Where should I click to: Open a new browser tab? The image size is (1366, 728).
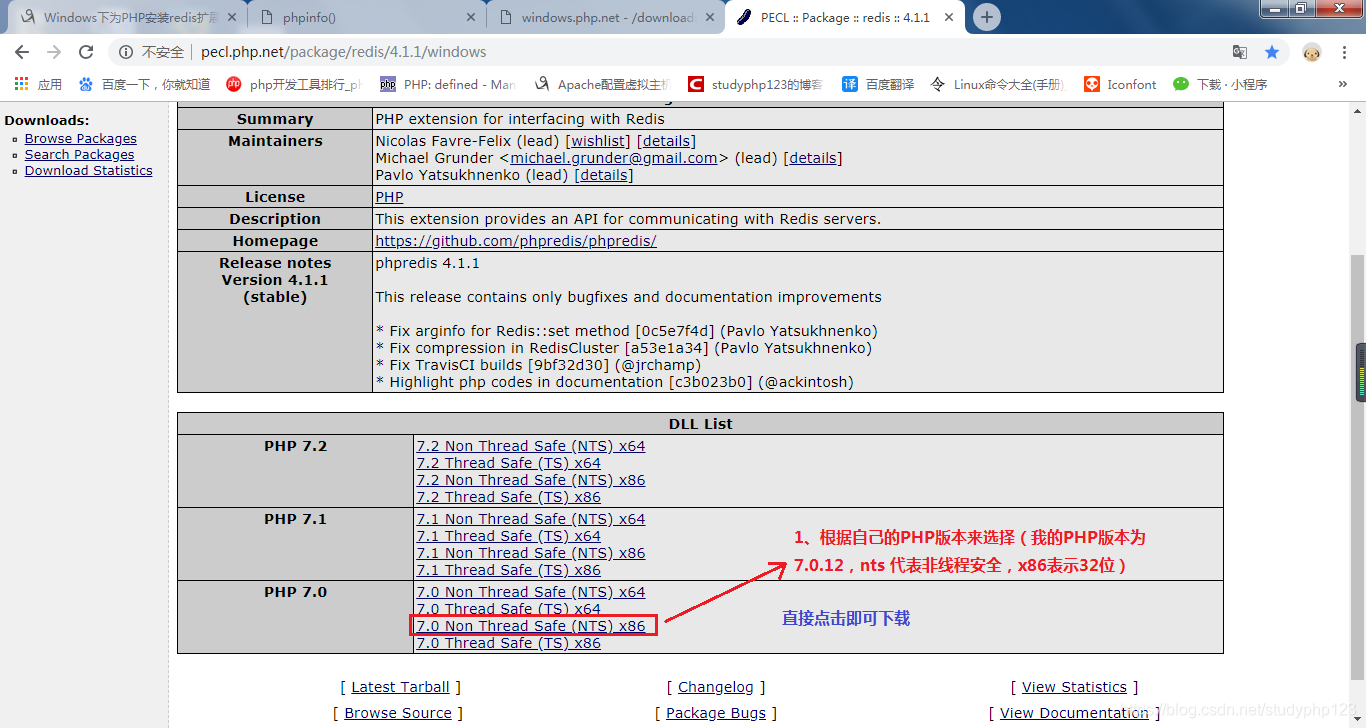tap(987, 16)
